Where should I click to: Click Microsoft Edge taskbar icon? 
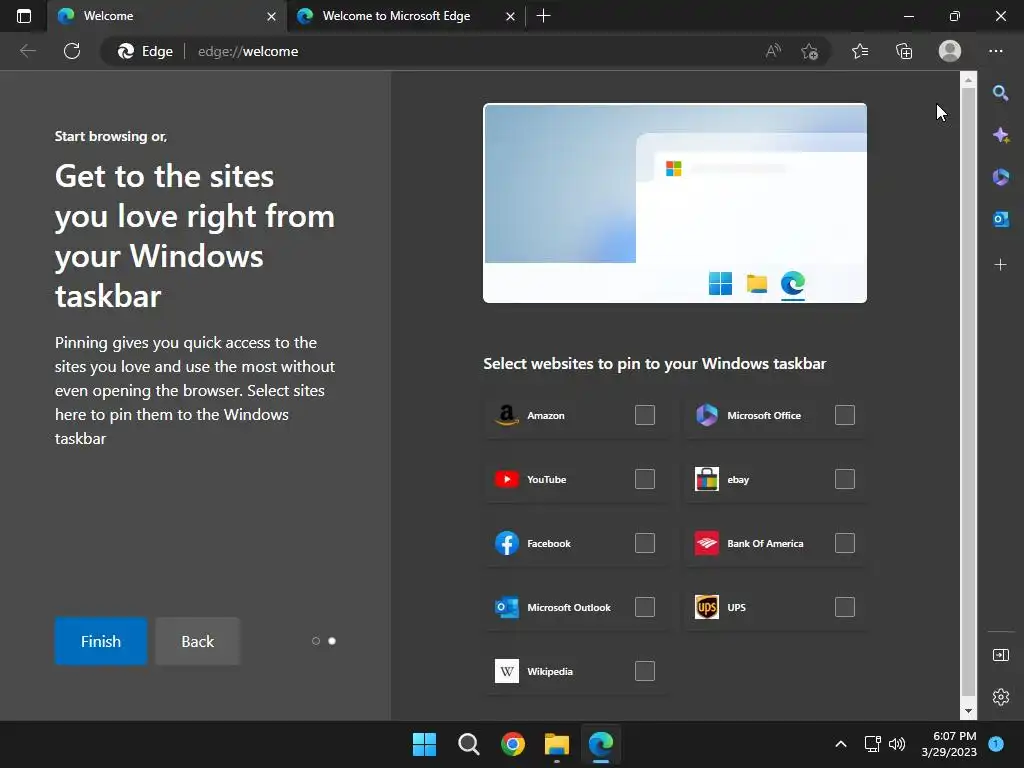[x=601, y=744]
